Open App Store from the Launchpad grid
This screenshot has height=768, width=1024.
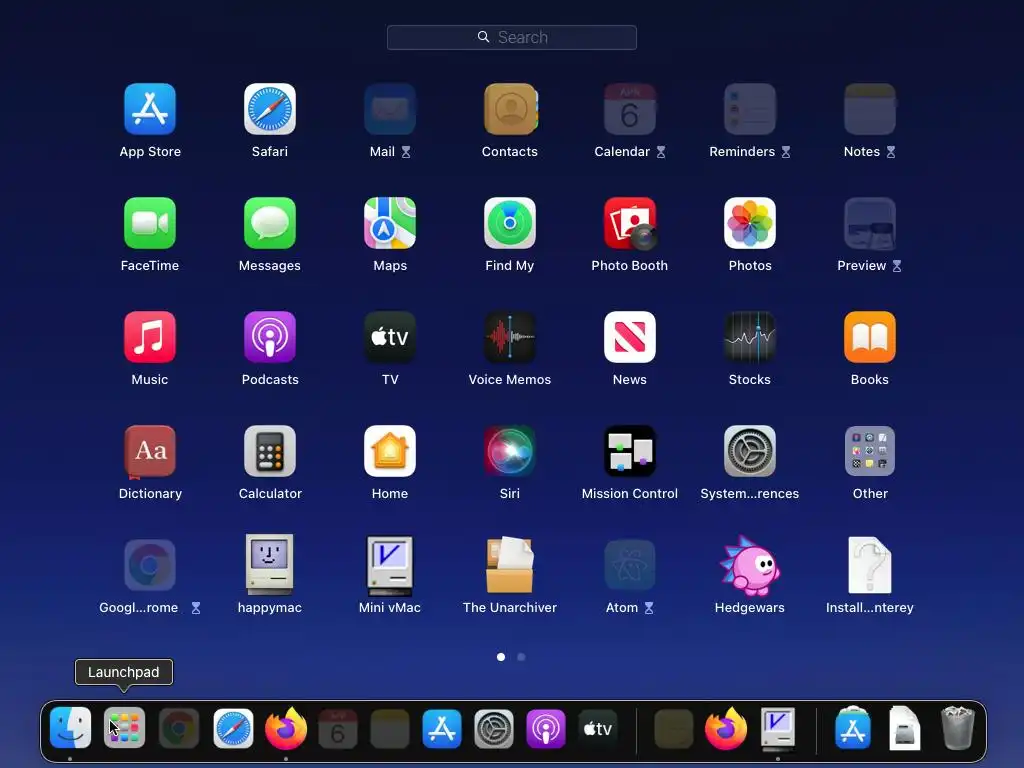(x=150, y=109)
